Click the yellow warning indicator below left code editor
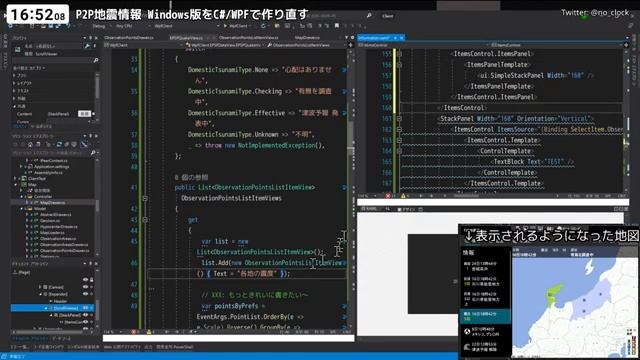 [149, 332]
